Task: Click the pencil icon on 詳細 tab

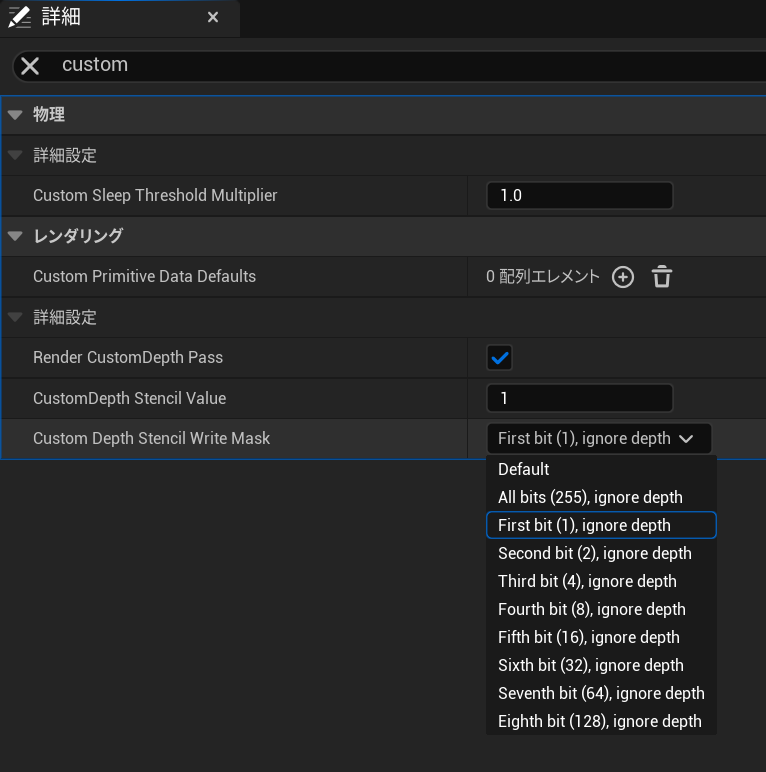Action: 20,17
